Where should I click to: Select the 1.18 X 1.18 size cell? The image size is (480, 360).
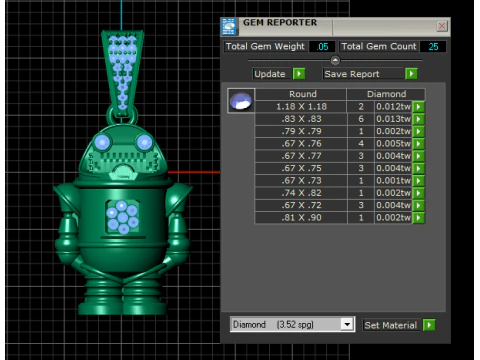[301, 107]
